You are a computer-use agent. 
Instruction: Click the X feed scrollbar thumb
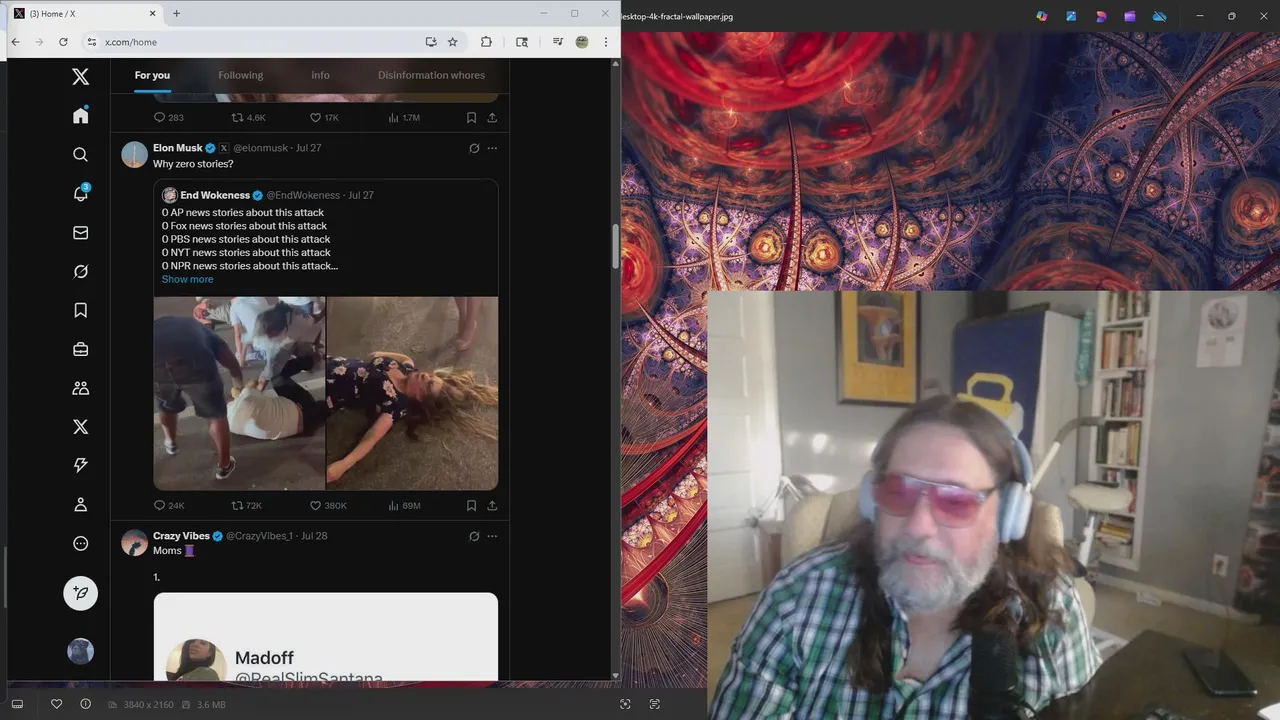[614, 247]
